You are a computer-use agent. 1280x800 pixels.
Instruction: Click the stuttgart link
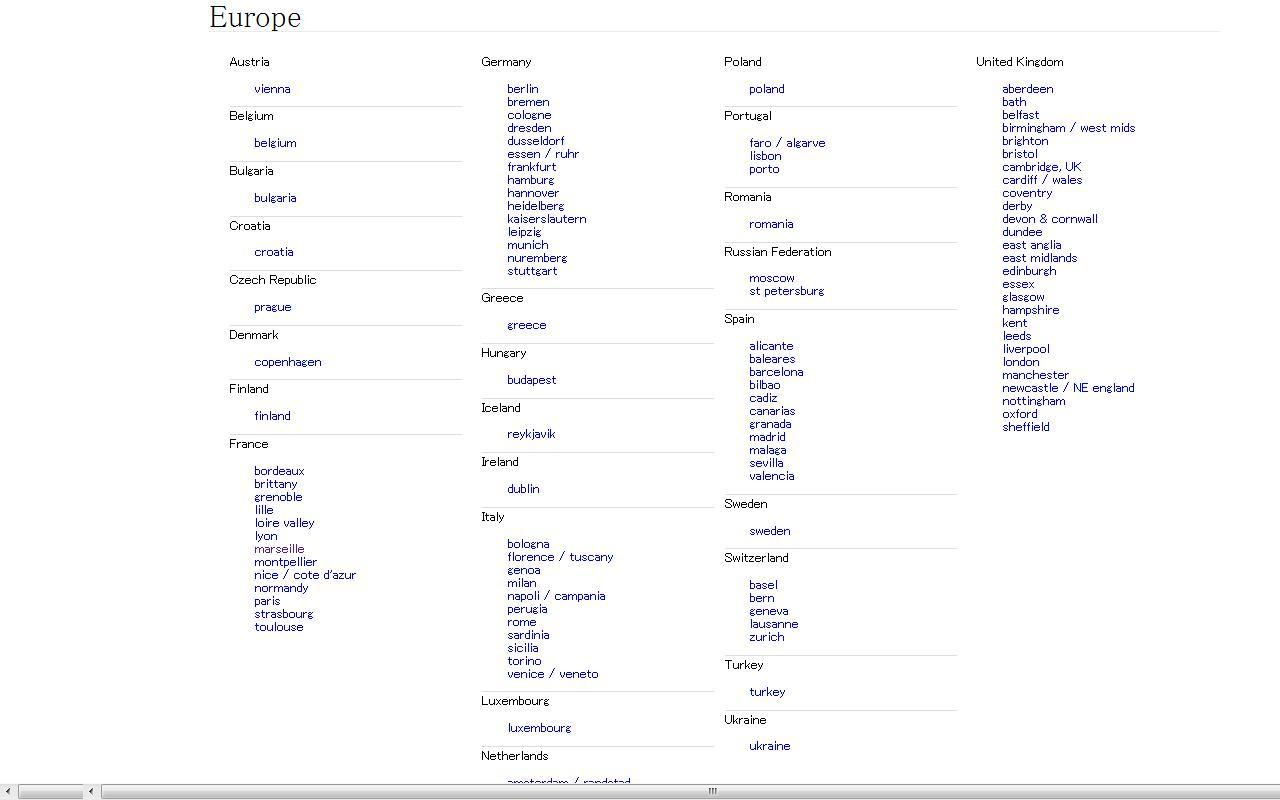coord(532,271)
